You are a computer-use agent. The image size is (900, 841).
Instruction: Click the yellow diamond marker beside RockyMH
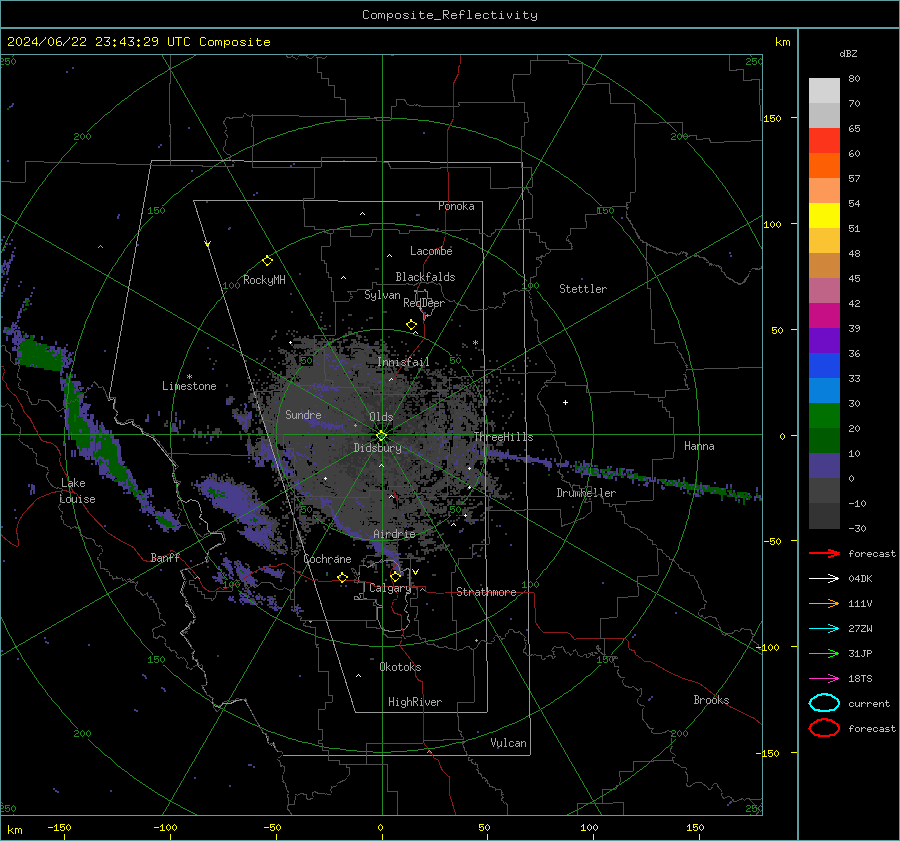point(267,261)
